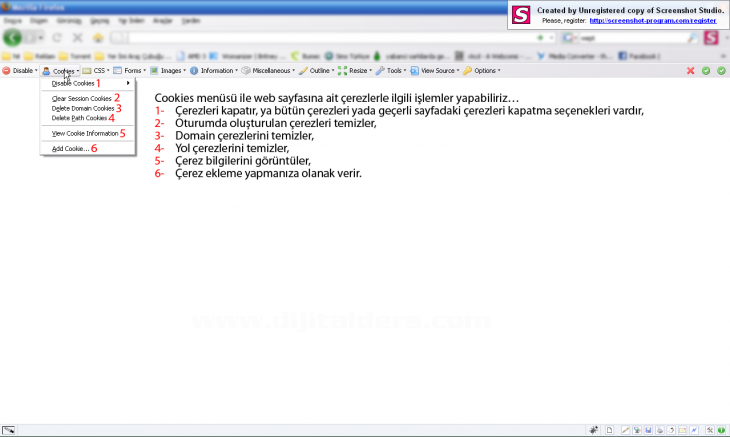Open the CSS toolbar dropdown
This screenshot has width=730, height=437.
(x=99, y=71)
